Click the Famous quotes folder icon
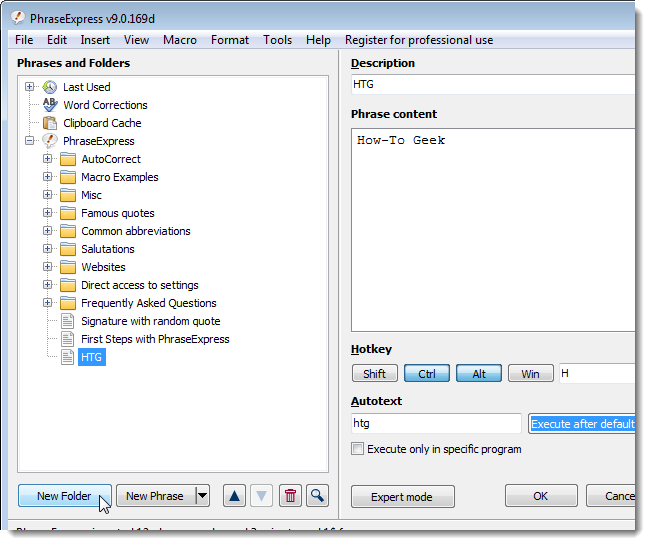The height and width of the screenshot is (545, 650). coord(68,213)
